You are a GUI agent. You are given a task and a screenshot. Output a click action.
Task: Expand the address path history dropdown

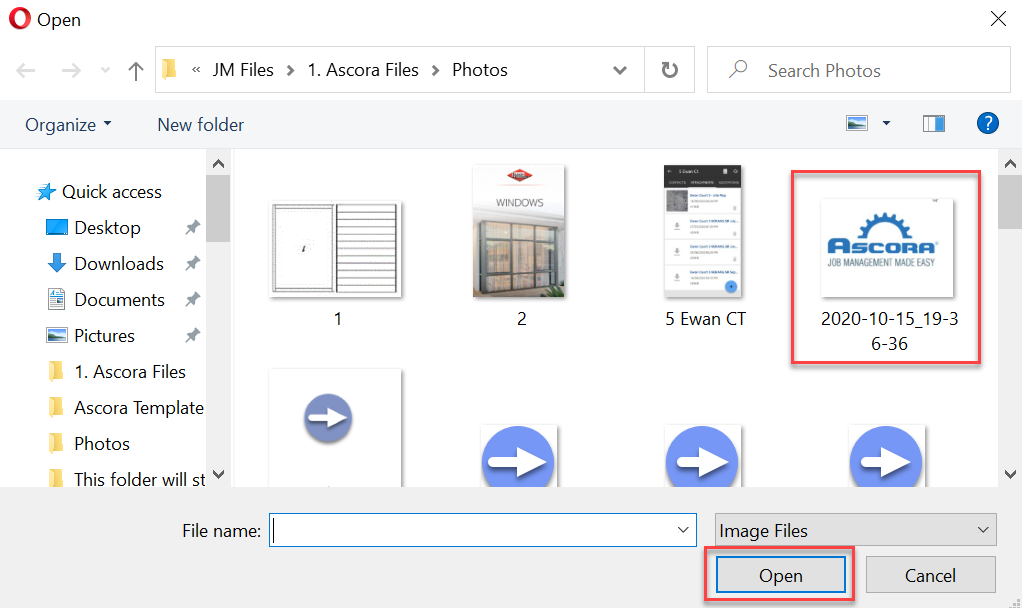point(620,70)
